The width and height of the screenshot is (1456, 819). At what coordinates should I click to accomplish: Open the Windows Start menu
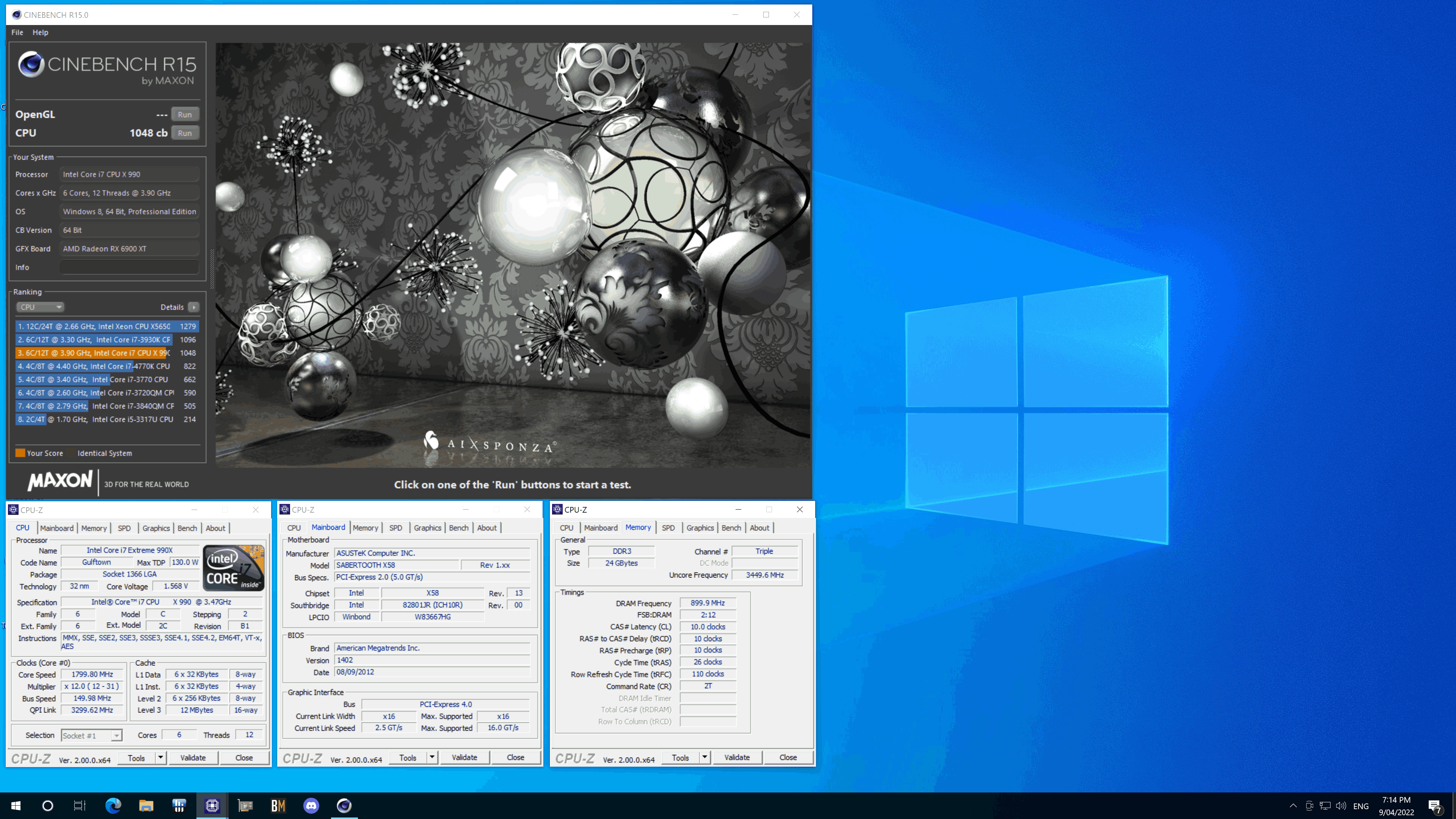(16, 805)
